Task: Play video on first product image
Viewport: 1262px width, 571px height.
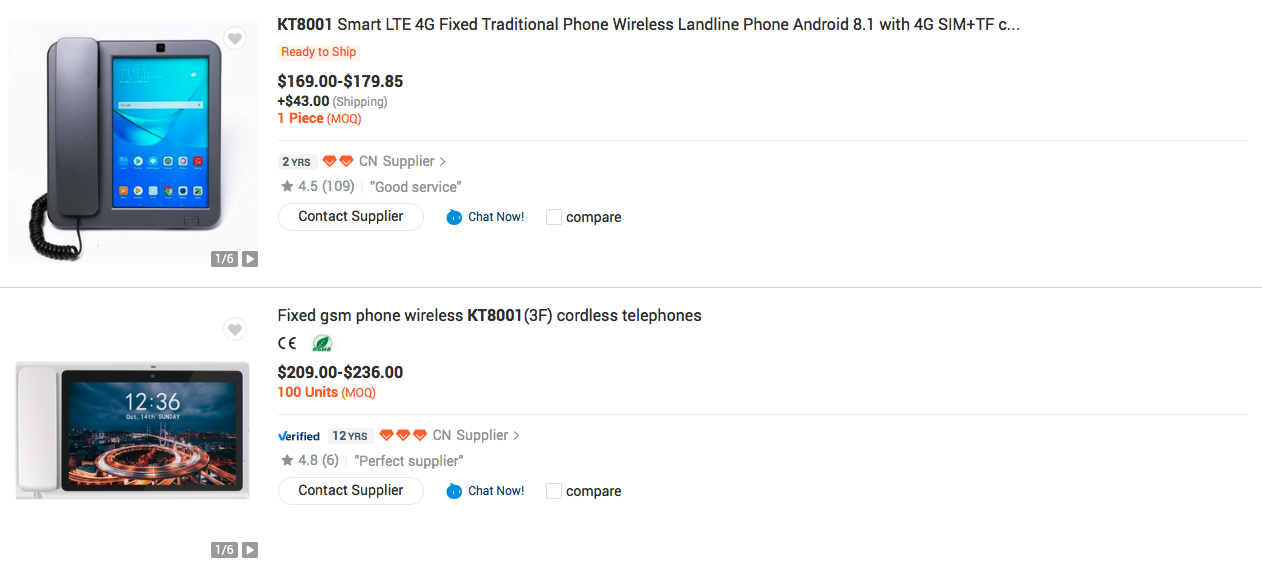Action: click(250, 259)
